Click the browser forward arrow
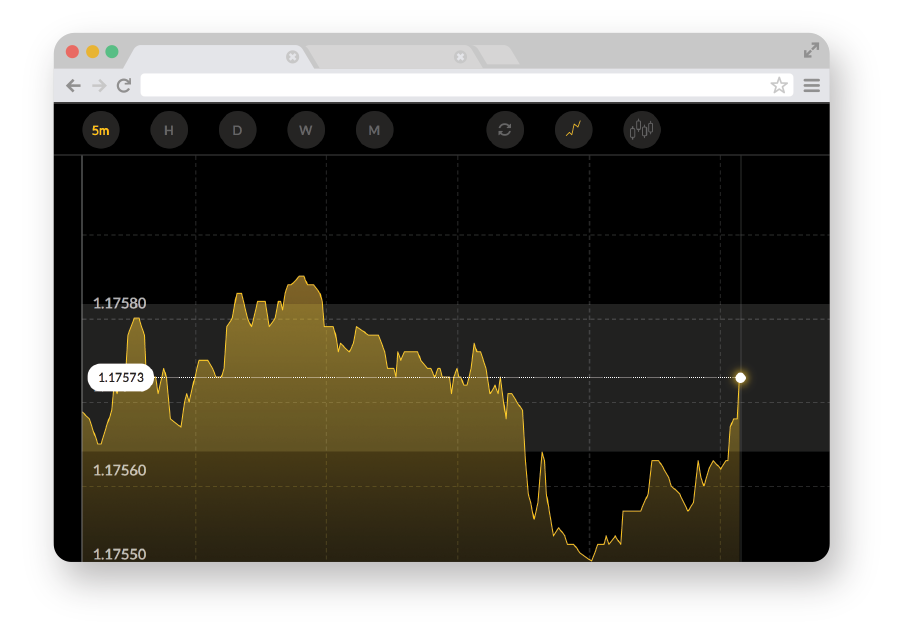This screenshot has width=905, height=639. click(x=98, y=86)
